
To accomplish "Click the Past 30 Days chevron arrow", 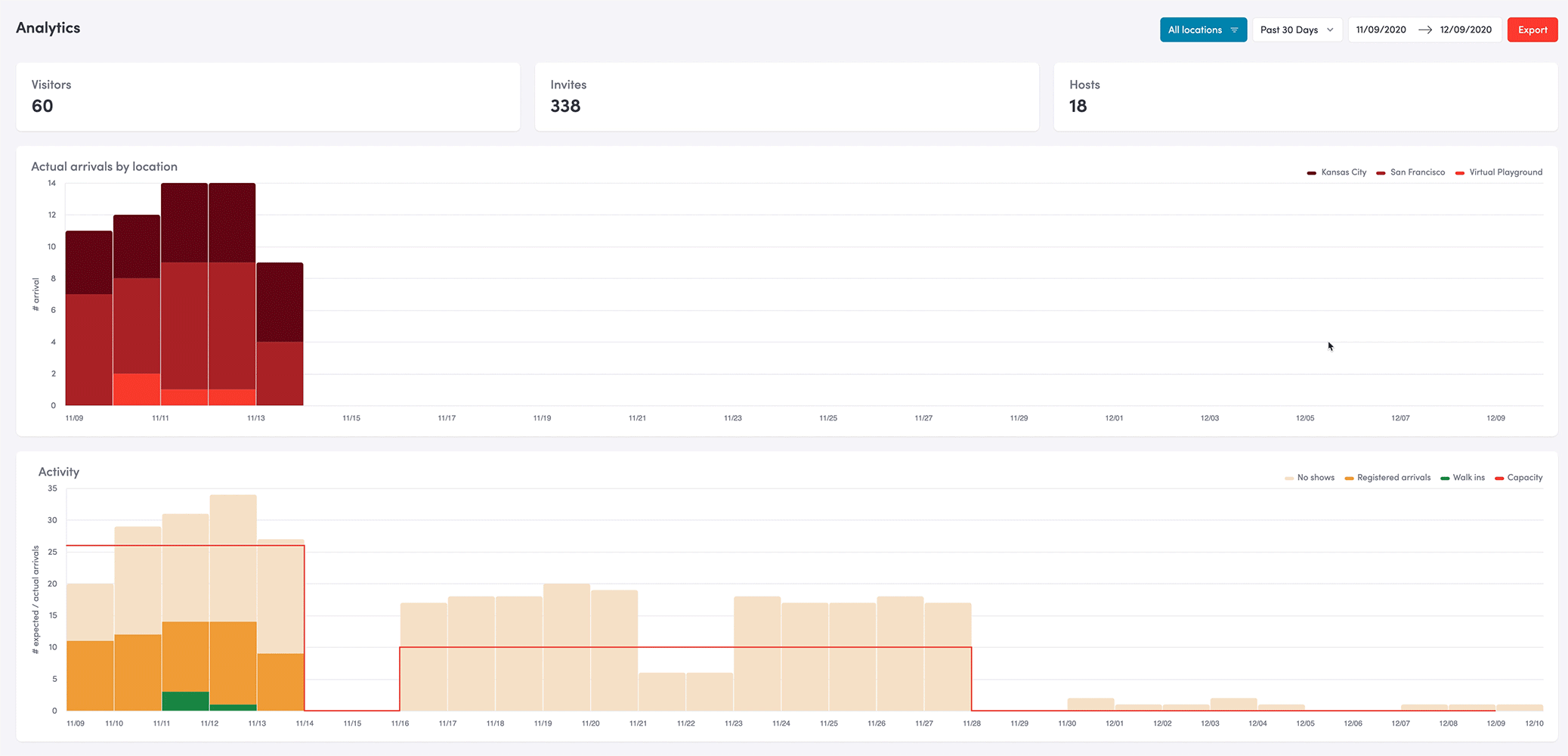I will coord(1330,30).
